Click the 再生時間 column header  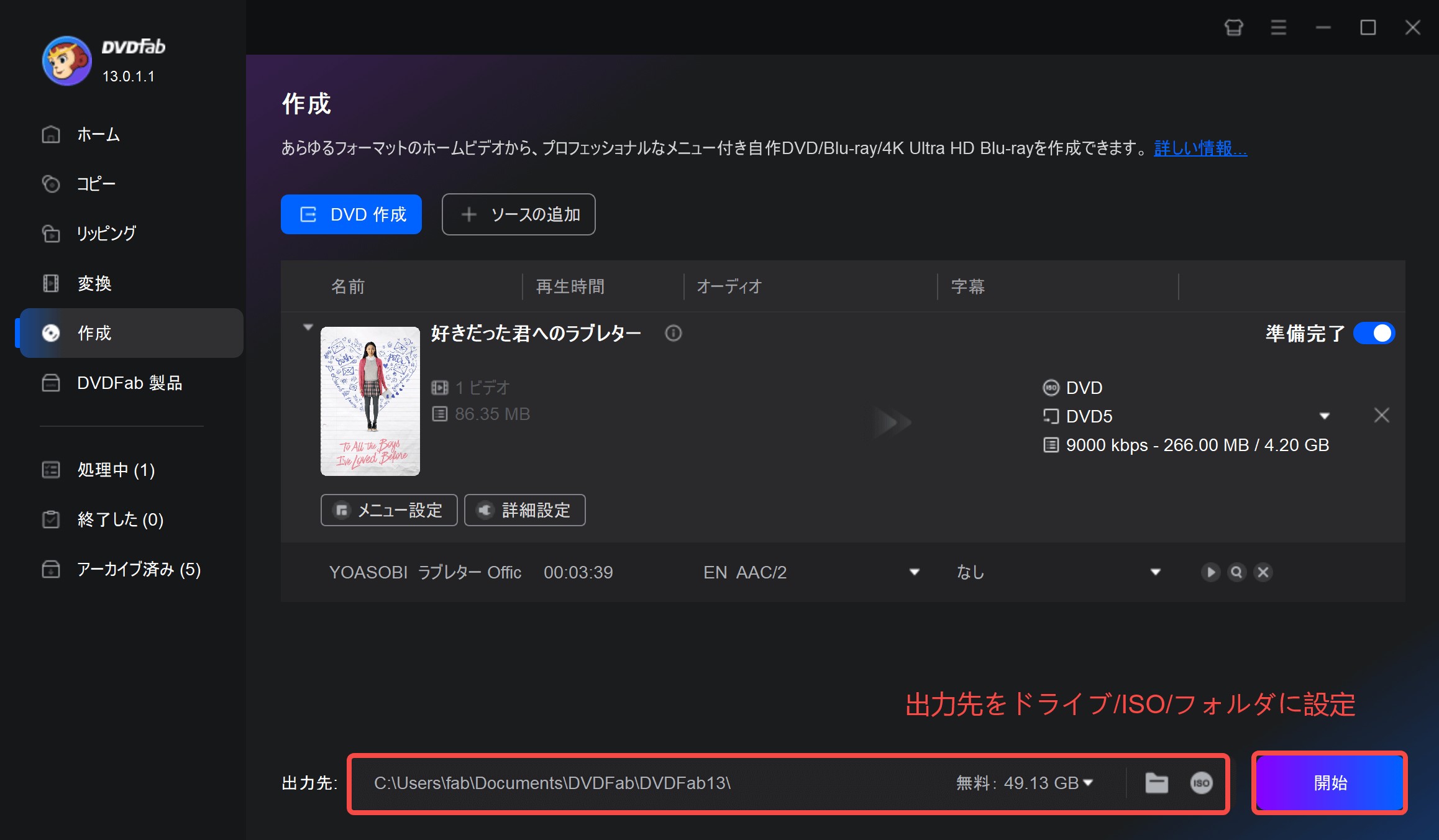pyautogui.click(x=570, y=286)
